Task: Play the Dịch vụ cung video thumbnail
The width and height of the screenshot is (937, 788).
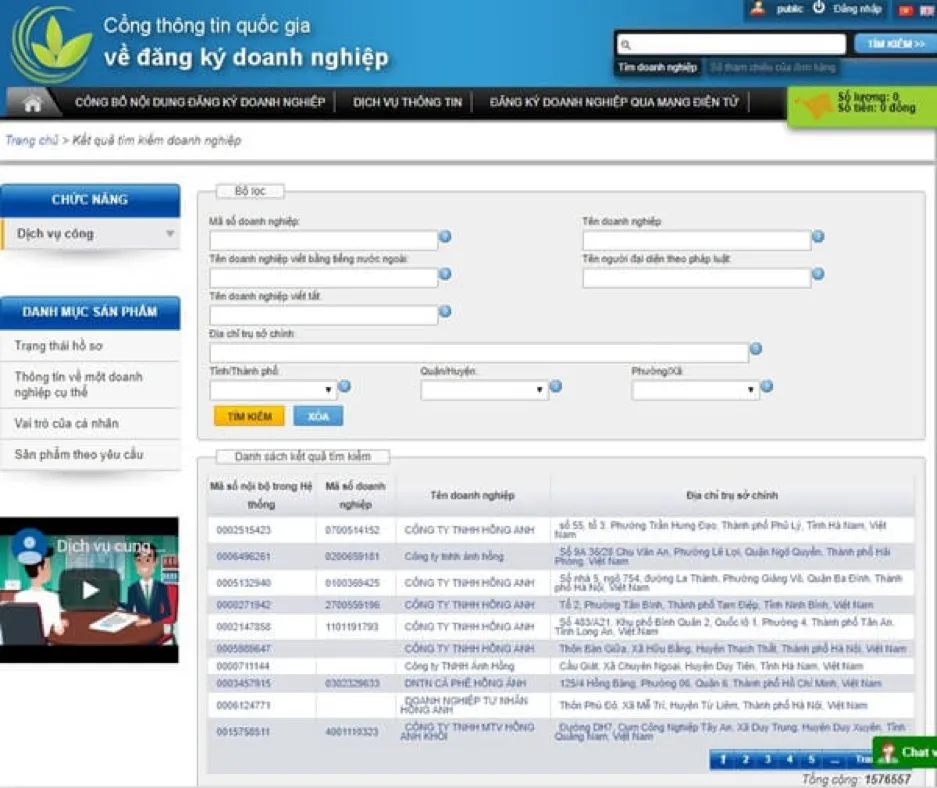Action: [x=90, y=590]
